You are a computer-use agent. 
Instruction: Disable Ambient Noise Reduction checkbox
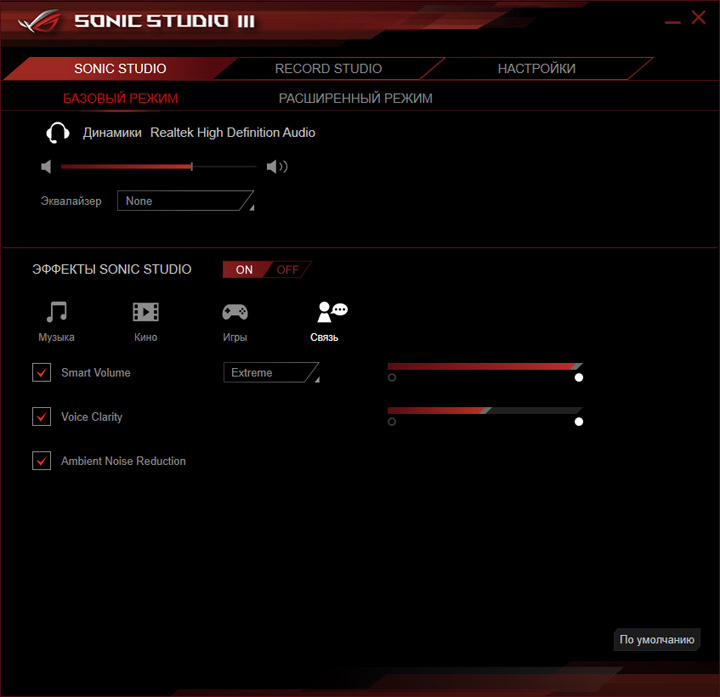click(41, 461)
